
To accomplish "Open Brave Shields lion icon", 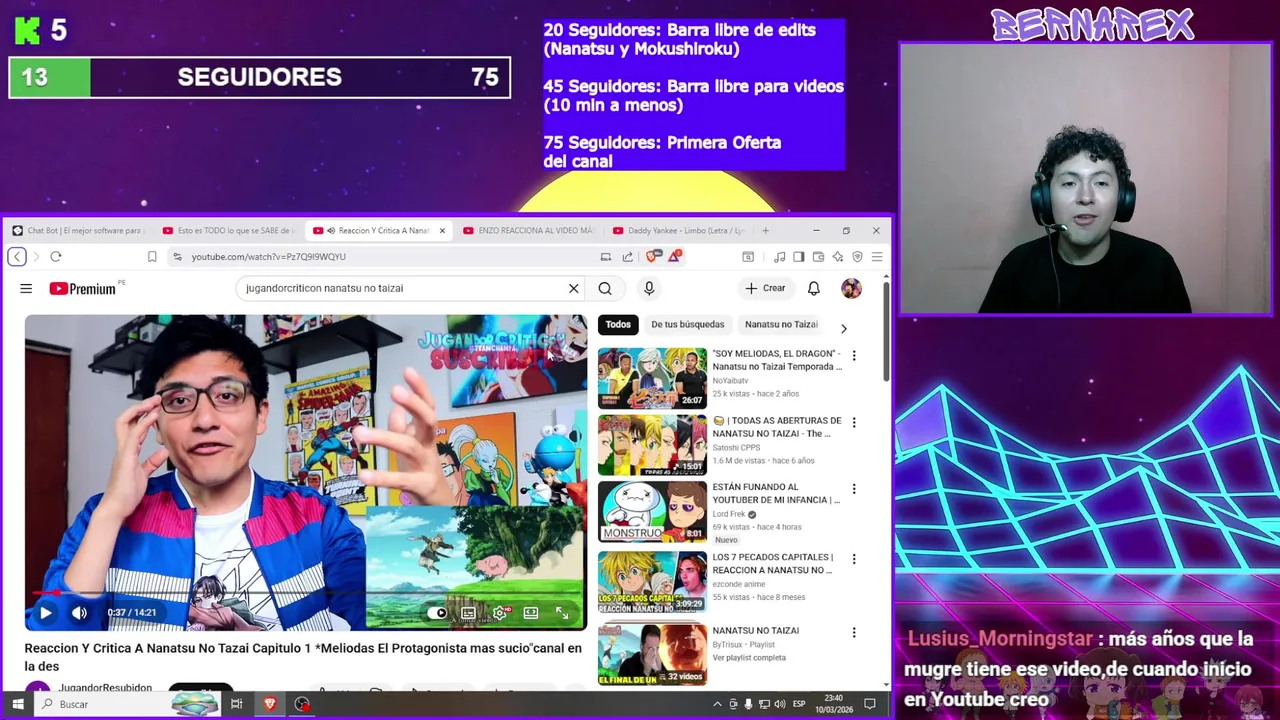I will 653,257.
